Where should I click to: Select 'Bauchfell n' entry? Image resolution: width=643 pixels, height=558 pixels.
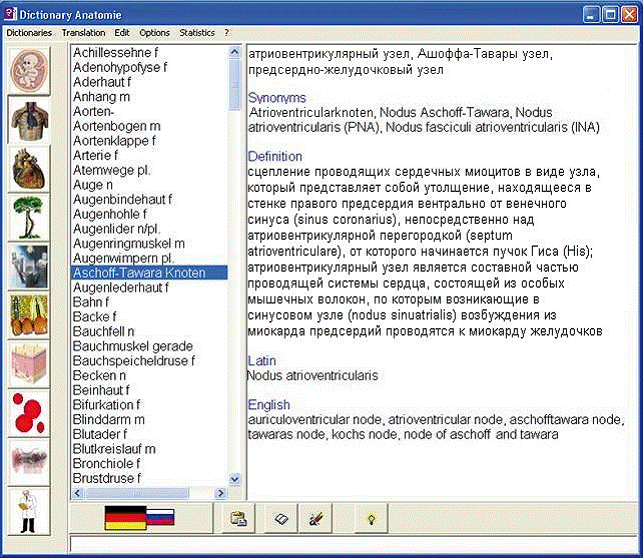pyautogui.click(x=103, y=331)
